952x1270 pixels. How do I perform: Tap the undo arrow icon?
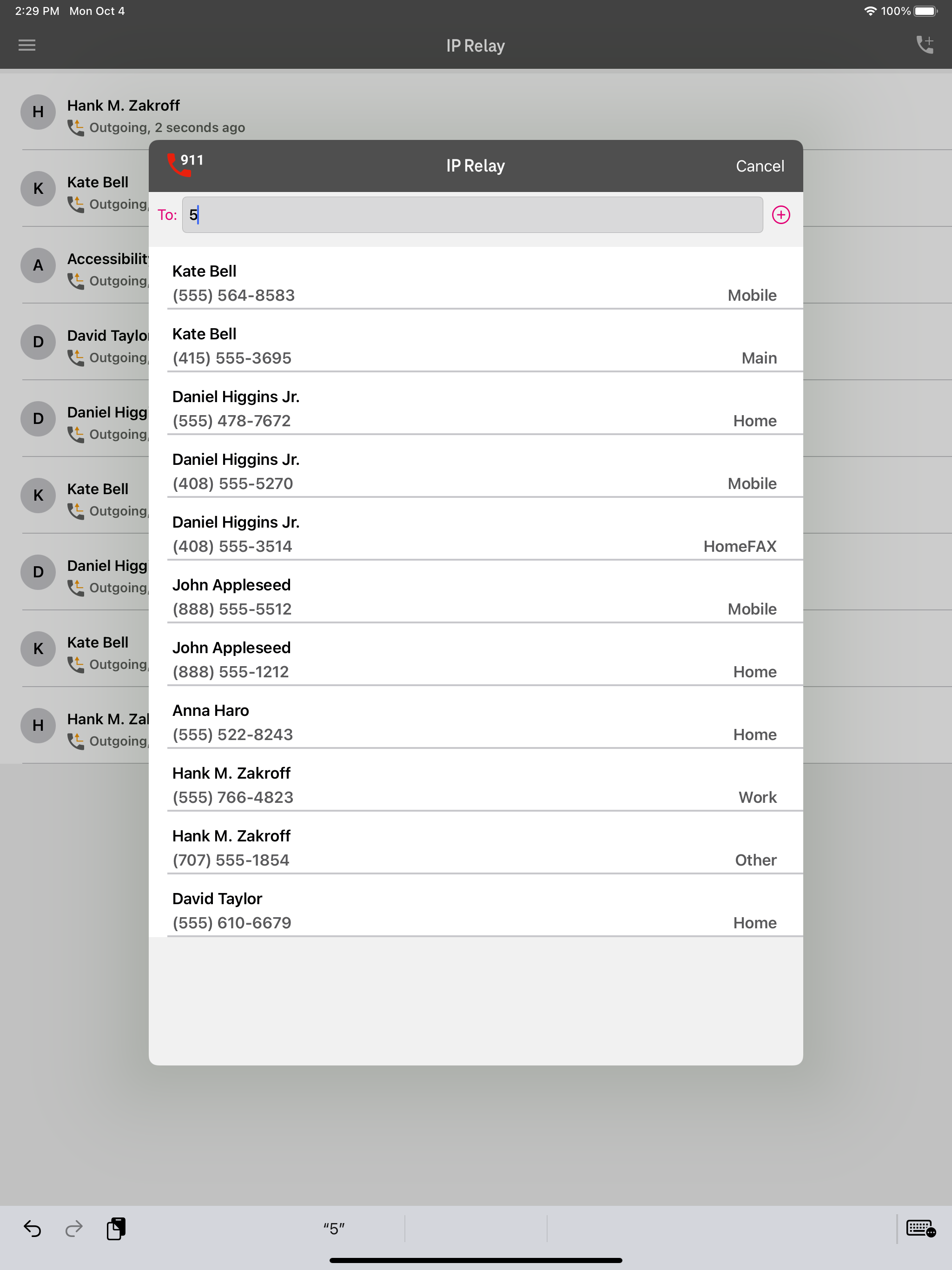(x=33, y=1228)
